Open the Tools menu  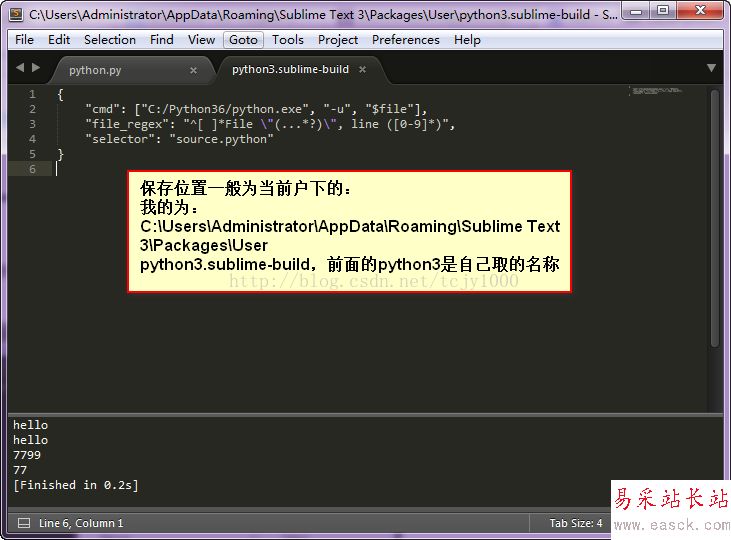tap(288, 40)
